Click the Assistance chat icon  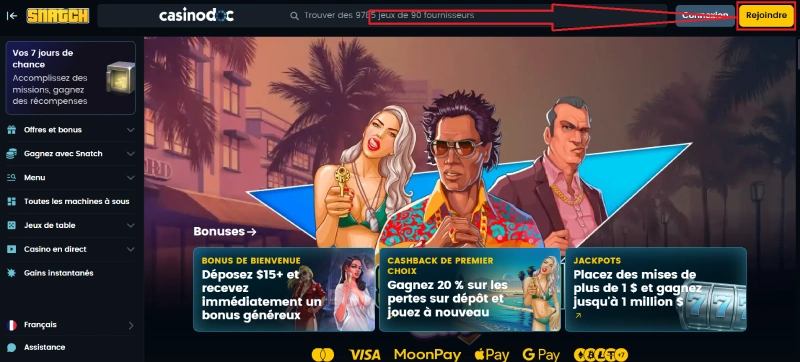[11, 348]
